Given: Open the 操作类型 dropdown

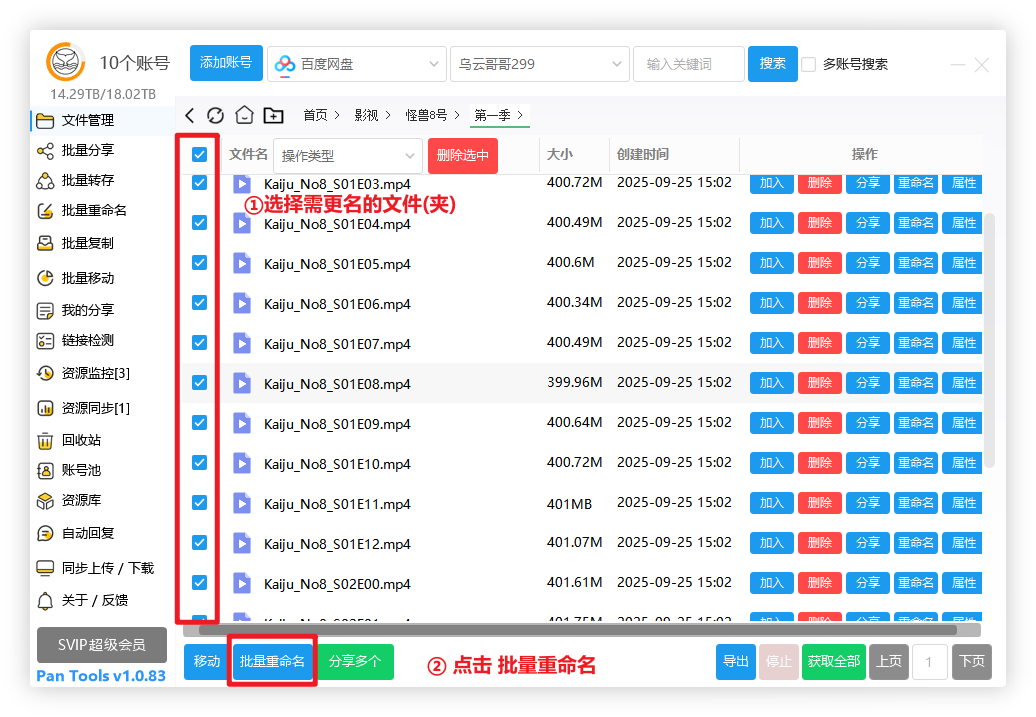Looking at the screenshot, I should [x=347, y=156].
